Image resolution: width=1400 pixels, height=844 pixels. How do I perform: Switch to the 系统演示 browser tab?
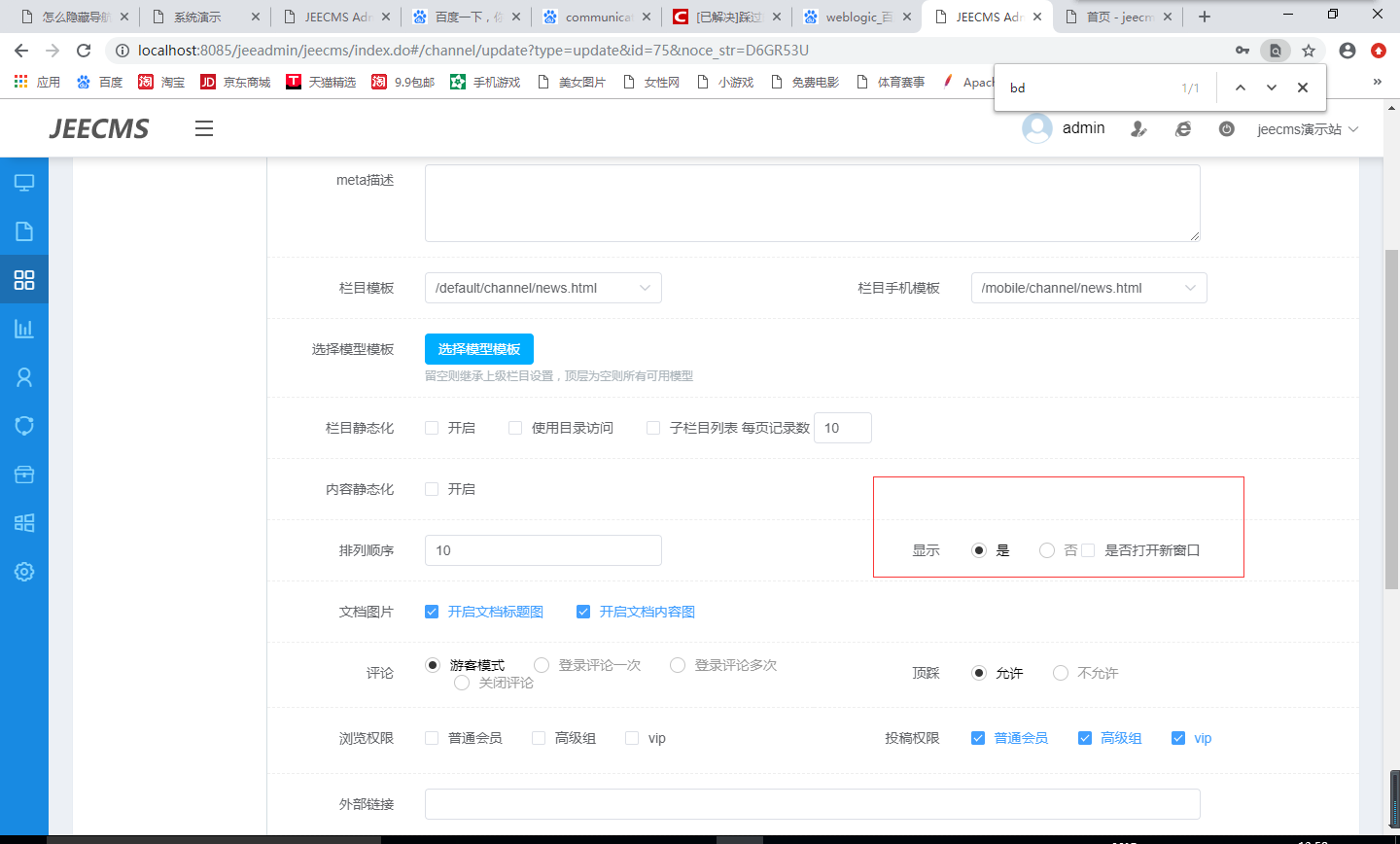[x=204, y=17]
